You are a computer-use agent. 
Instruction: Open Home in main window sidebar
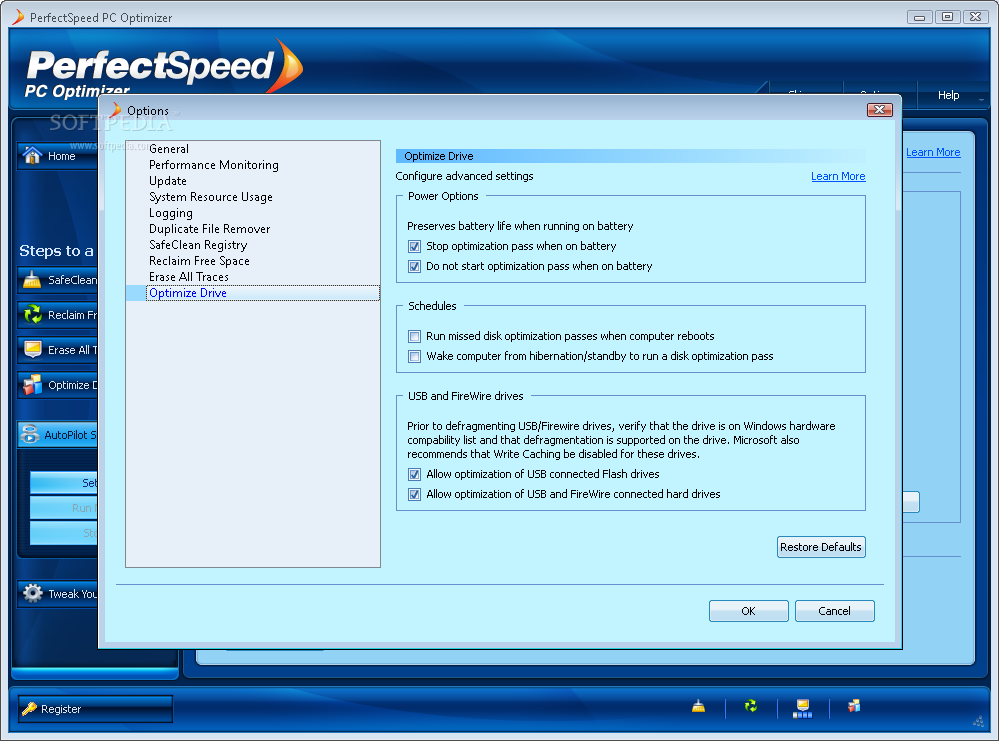click(x=59, y=155)
